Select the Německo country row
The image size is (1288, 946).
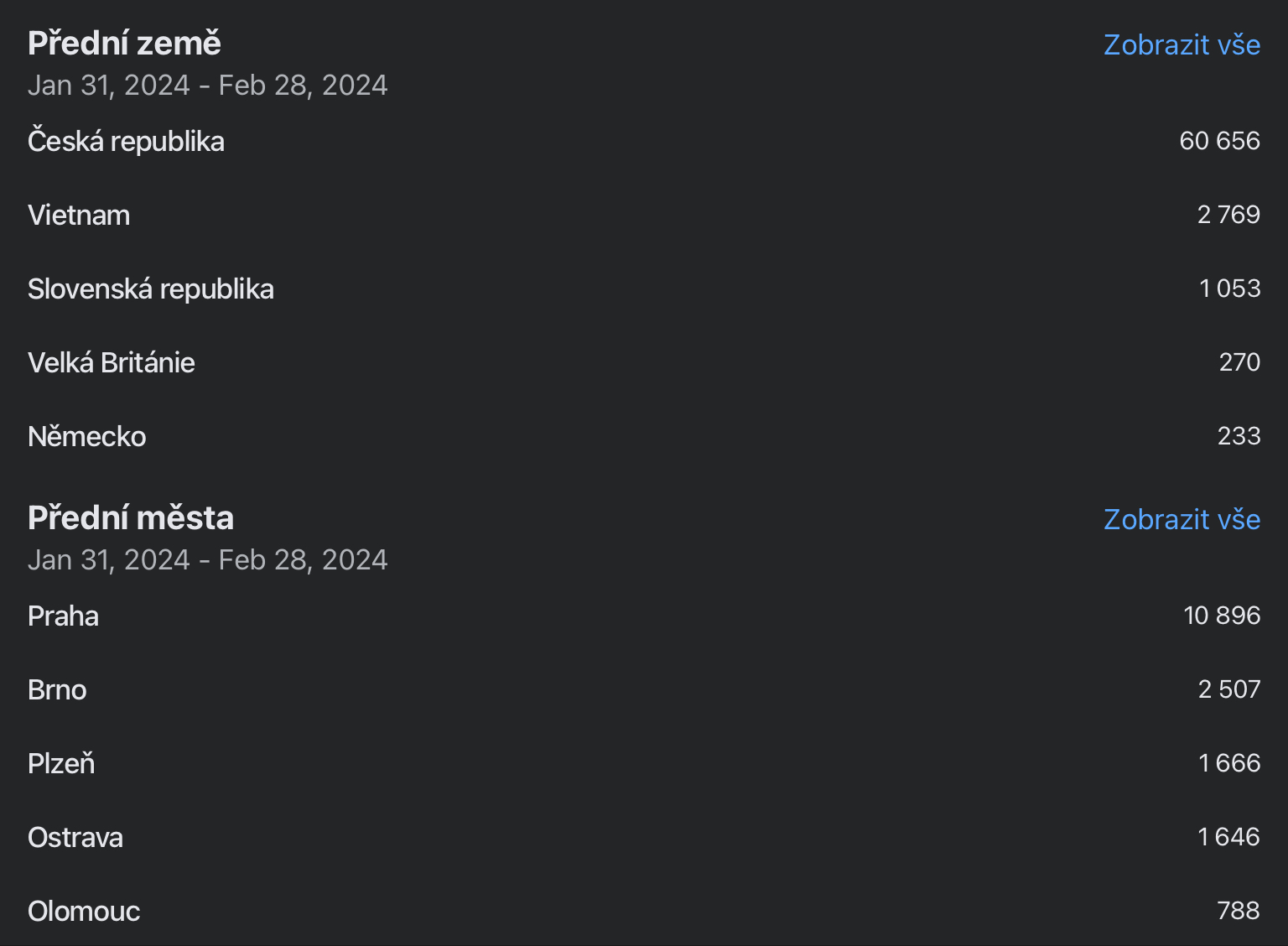pos(644,436)
